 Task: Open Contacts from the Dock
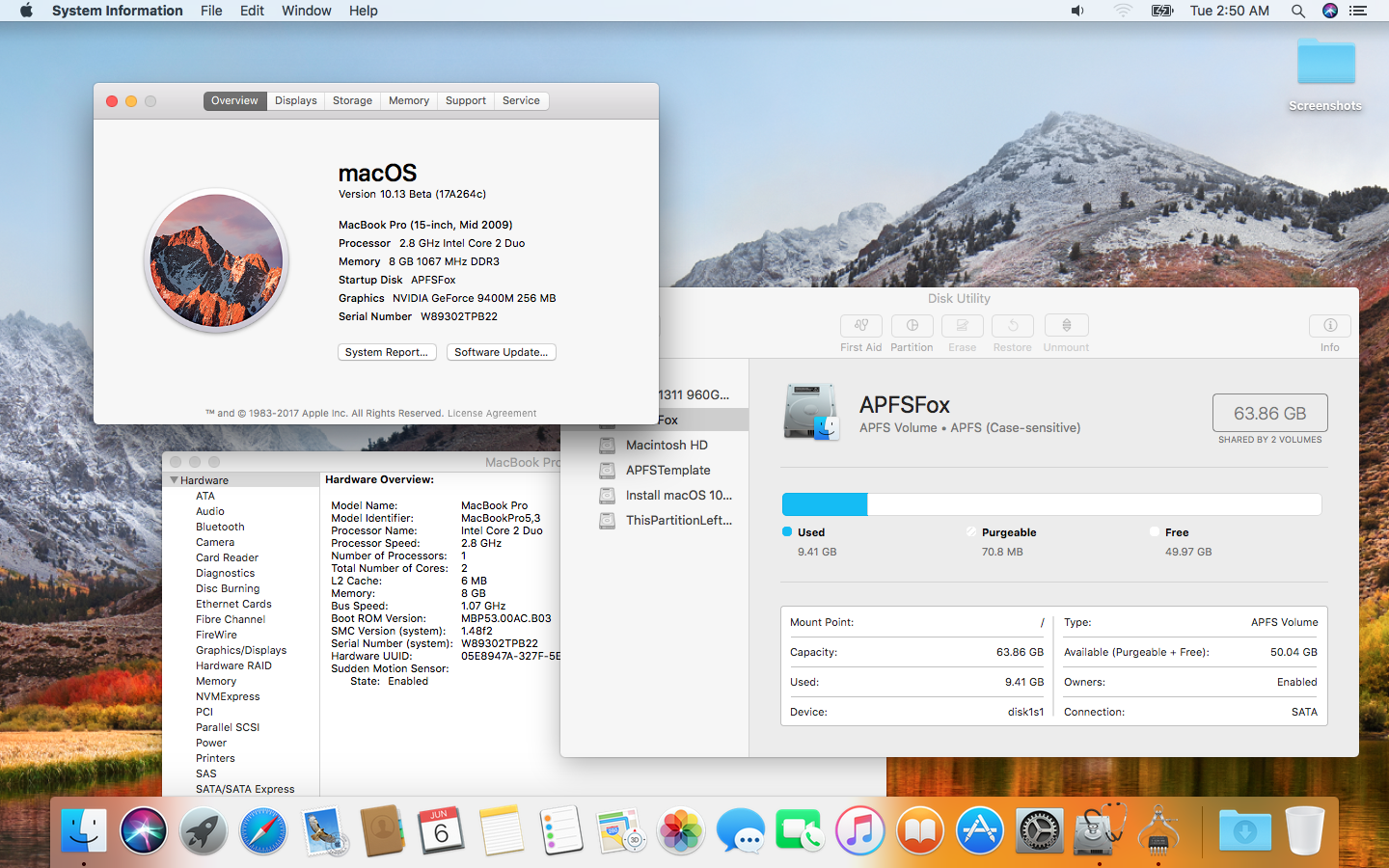click(383, 830)
